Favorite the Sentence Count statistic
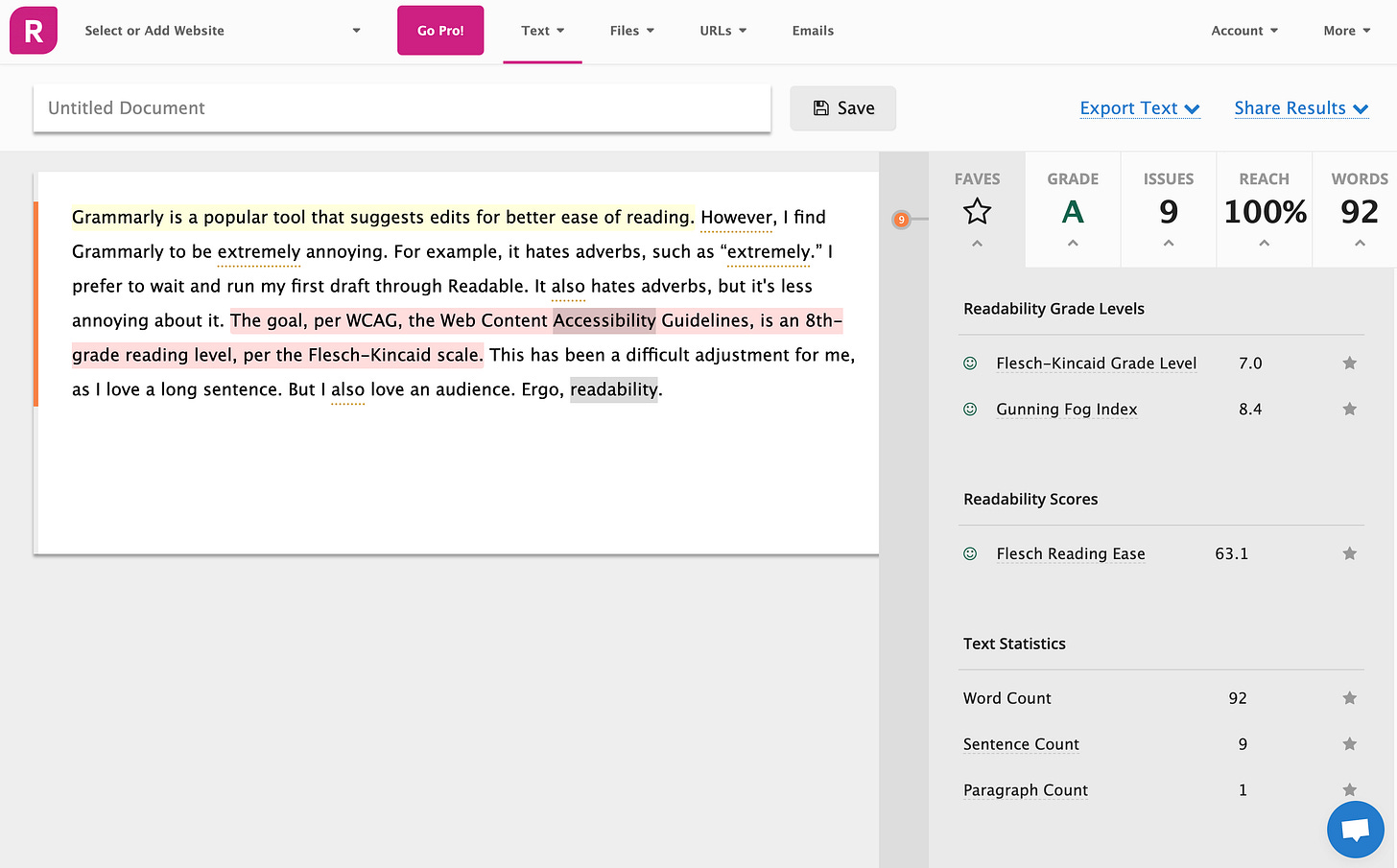 pos(1349,744)
